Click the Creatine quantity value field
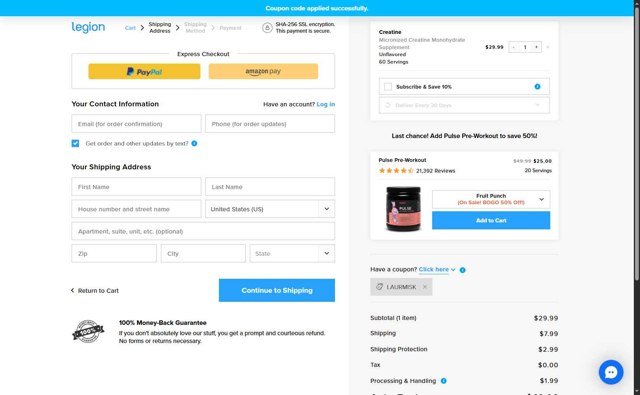The width and height of the screenshot is (640, 395). click(x=525, y=47)
